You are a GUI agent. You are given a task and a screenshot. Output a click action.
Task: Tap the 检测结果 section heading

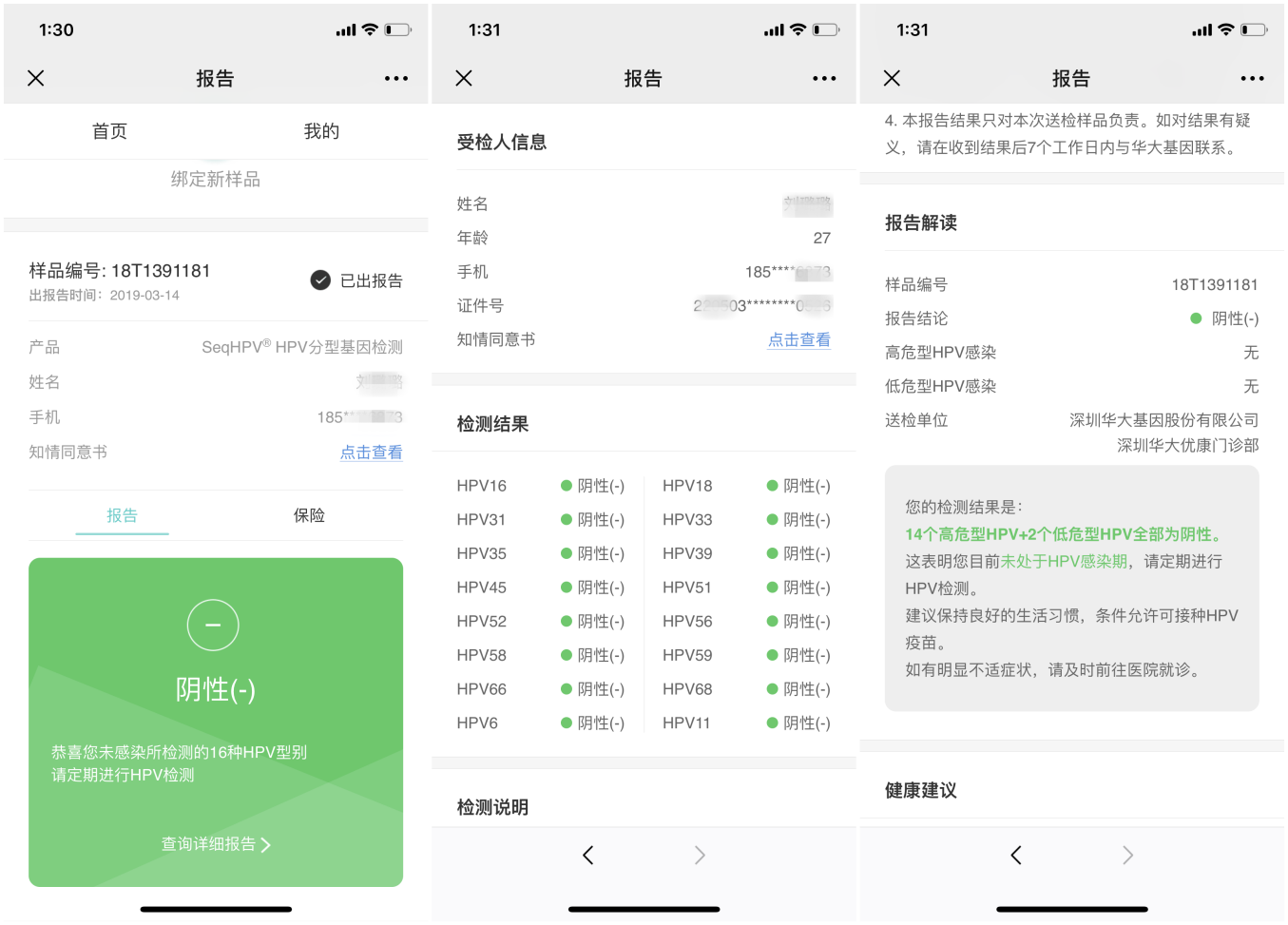click(492, 424)
